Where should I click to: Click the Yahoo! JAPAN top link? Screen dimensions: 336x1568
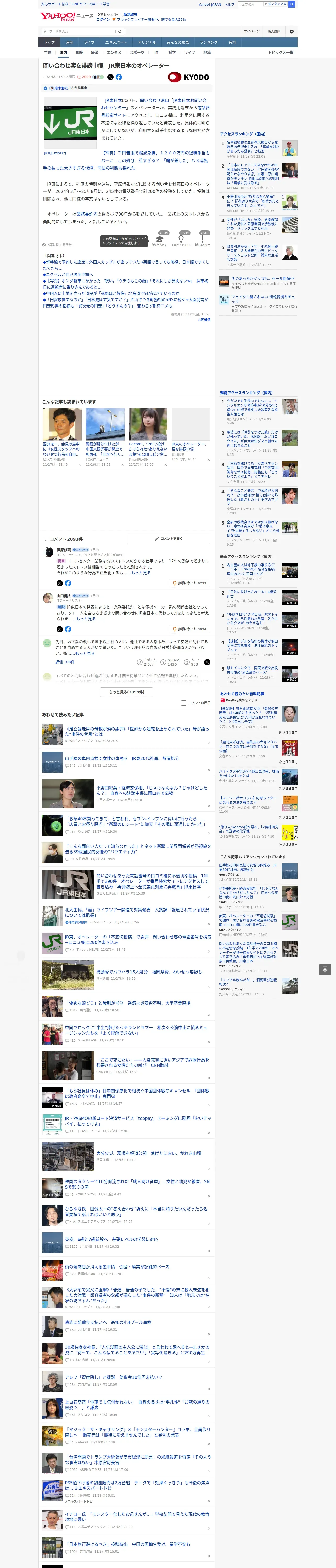click(210, 4)
